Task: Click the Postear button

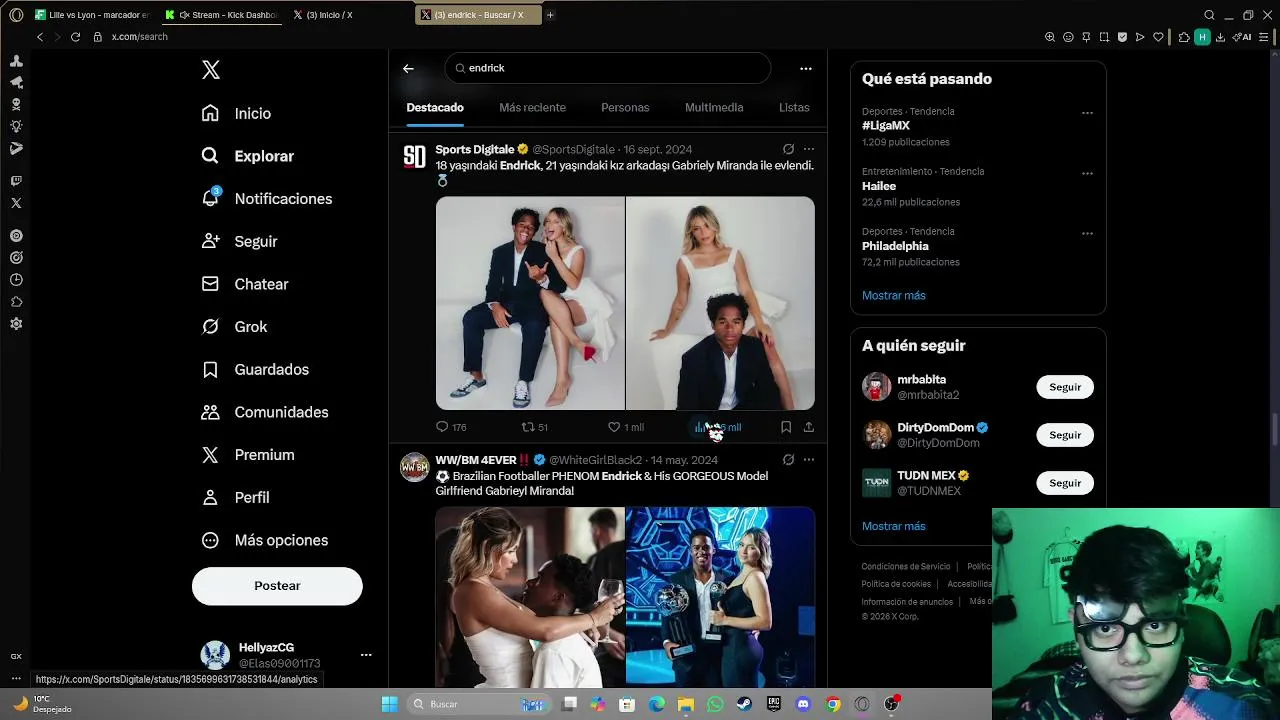Action: (277, 586)
